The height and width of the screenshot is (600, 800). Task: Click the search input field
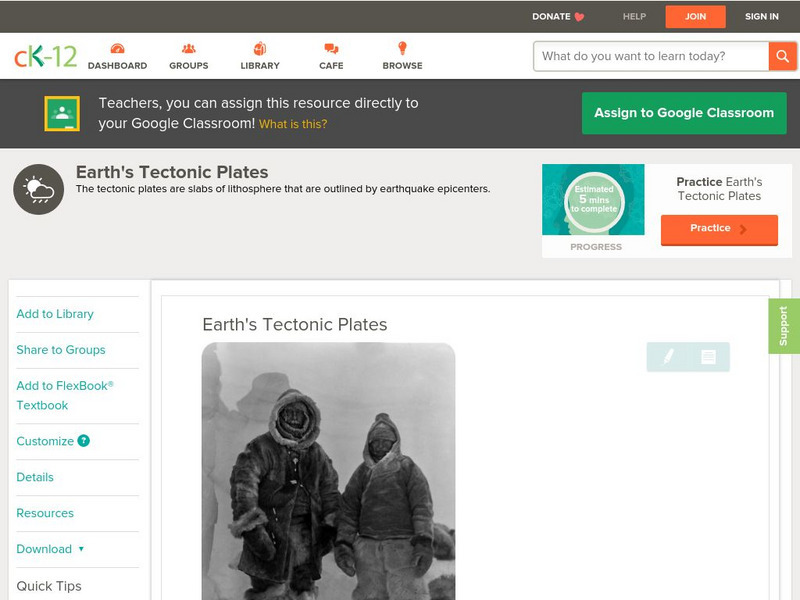651,56
